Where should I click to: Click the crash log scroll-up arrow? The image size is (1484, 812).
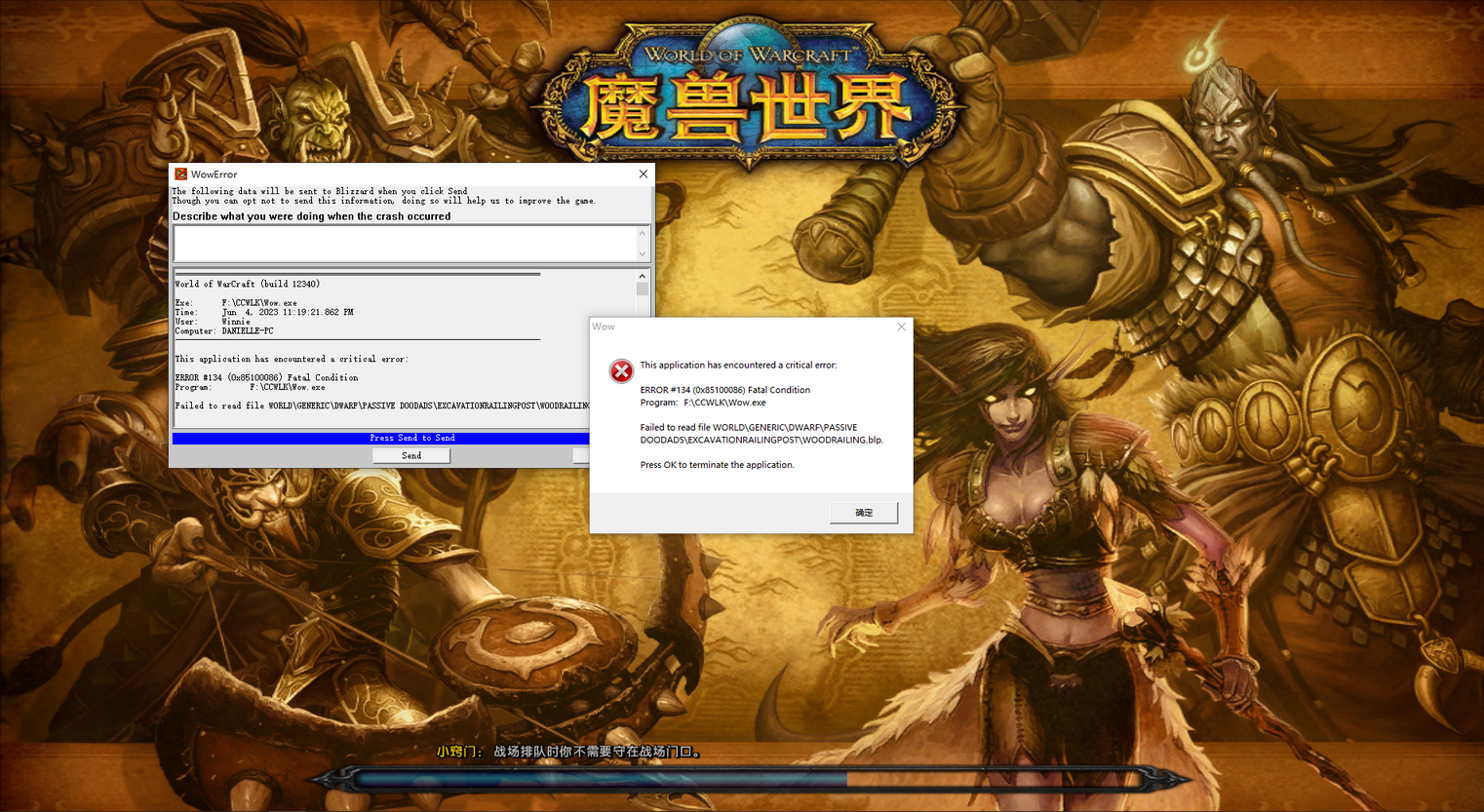pos(642,277)
